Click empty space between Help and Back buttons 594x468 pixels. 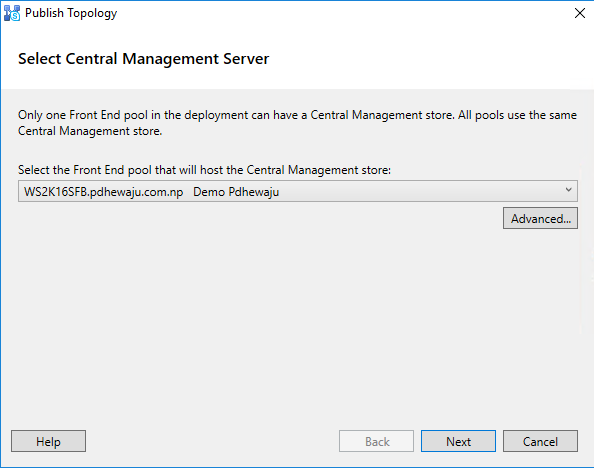[212, 441]
